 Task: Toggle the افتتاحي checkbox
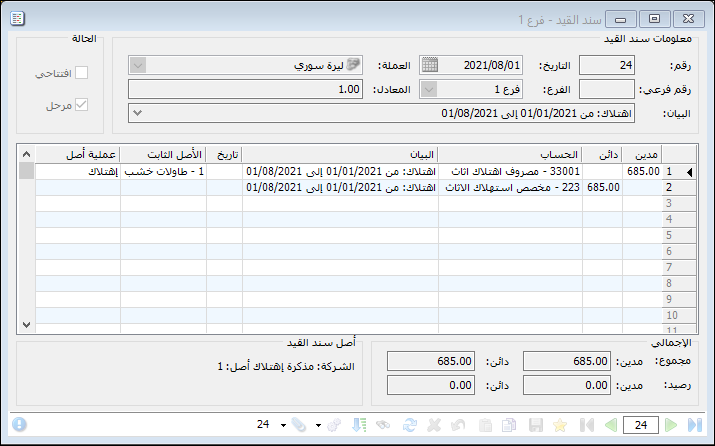(x=81, y=73)
